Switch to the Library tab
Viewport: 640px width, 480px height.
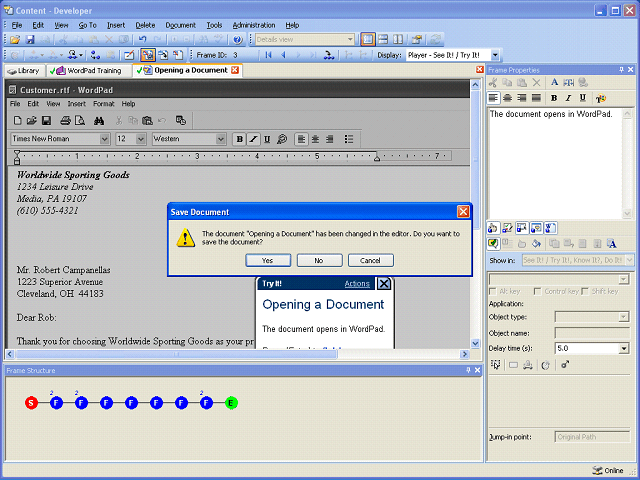25,71
